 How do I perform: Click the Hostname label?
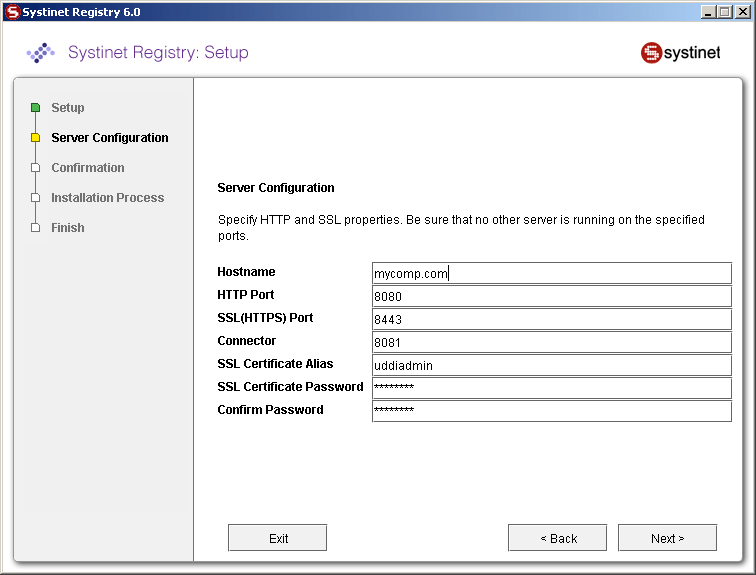click(x=246, y=272)
